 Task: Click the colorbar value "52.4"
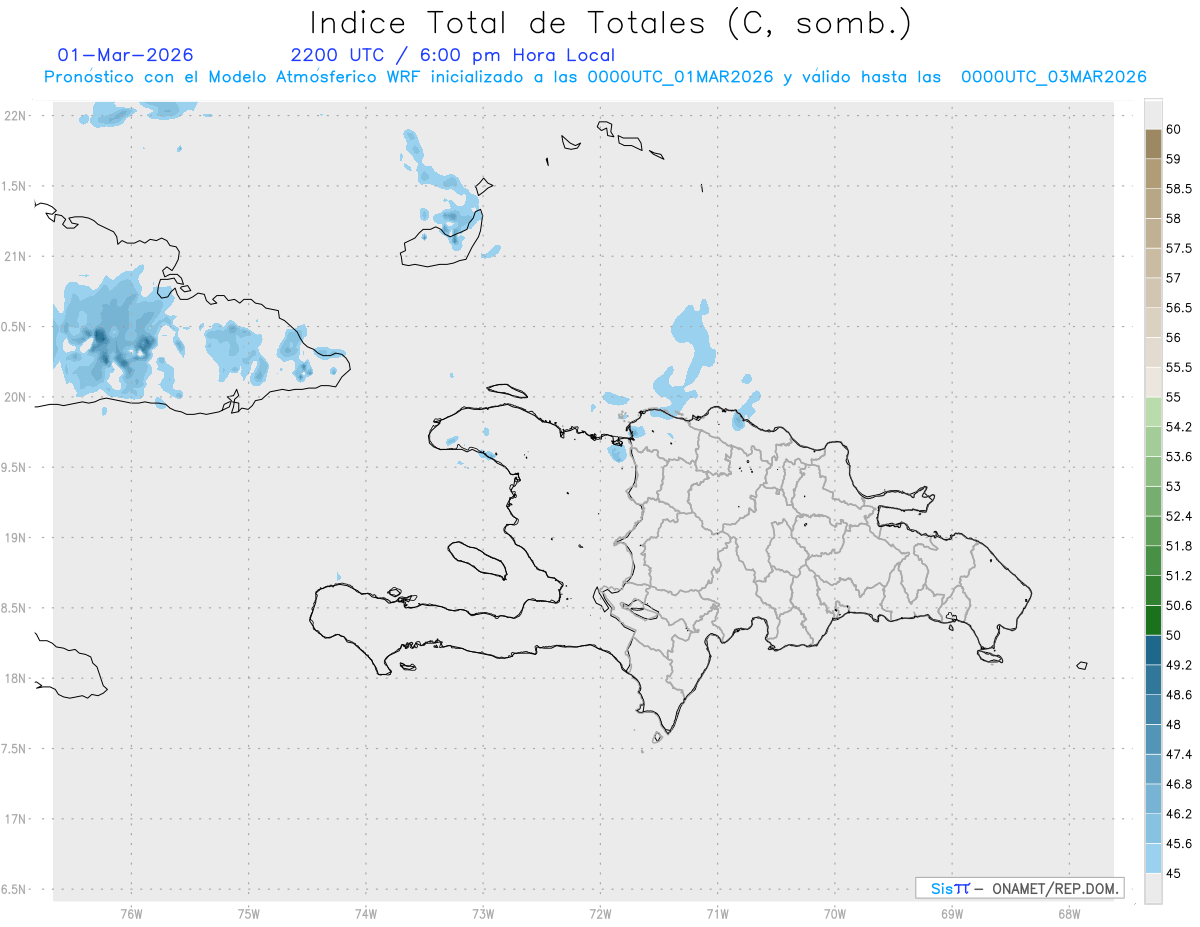tap(1179, 516)
